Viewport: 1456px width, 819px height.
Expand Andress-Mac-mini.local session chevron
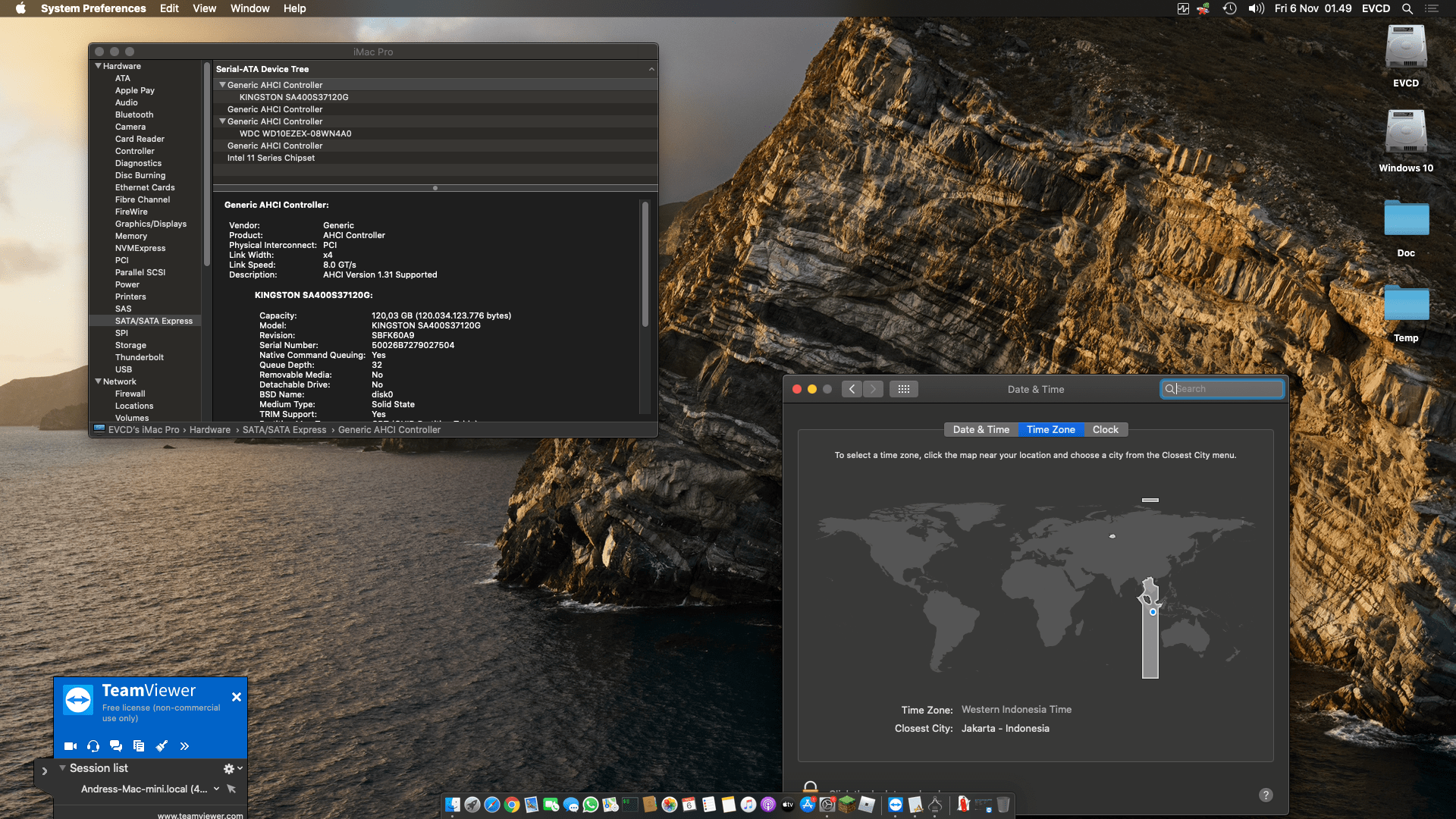click(x=217, y=789)
